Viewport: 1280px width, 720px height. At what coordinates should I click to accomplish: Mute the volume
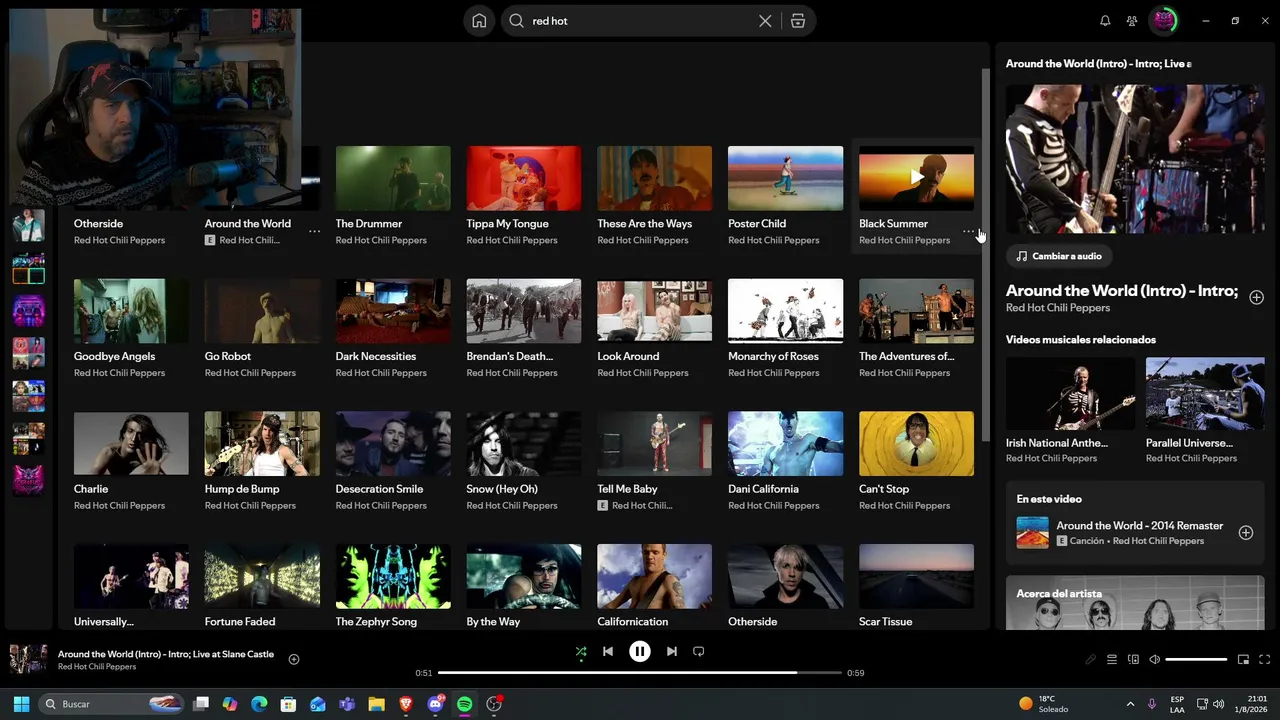(x=1154, y=660)
